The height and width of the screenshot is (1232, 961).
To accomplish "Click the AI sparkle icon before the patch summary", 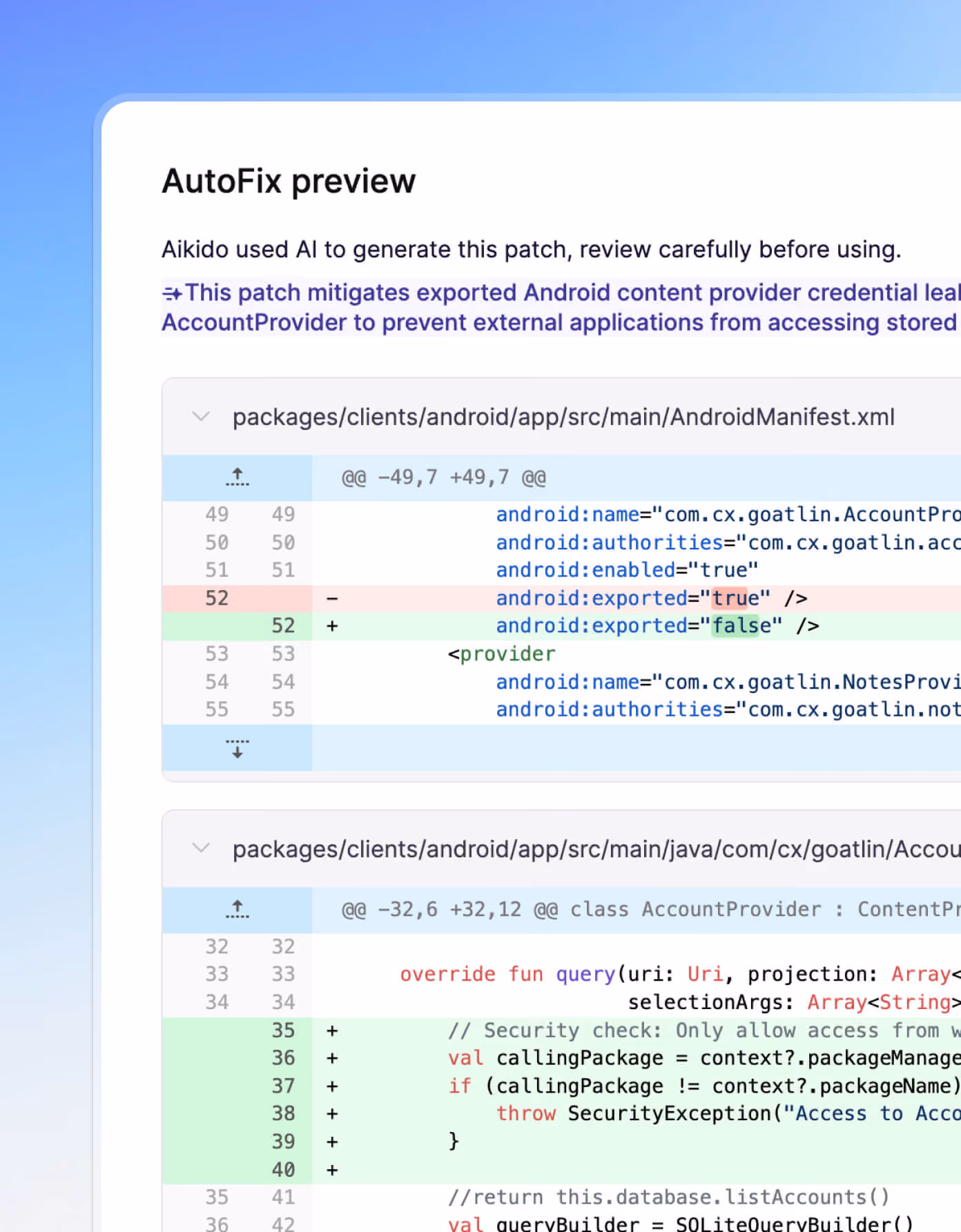I will click(173, 294).
